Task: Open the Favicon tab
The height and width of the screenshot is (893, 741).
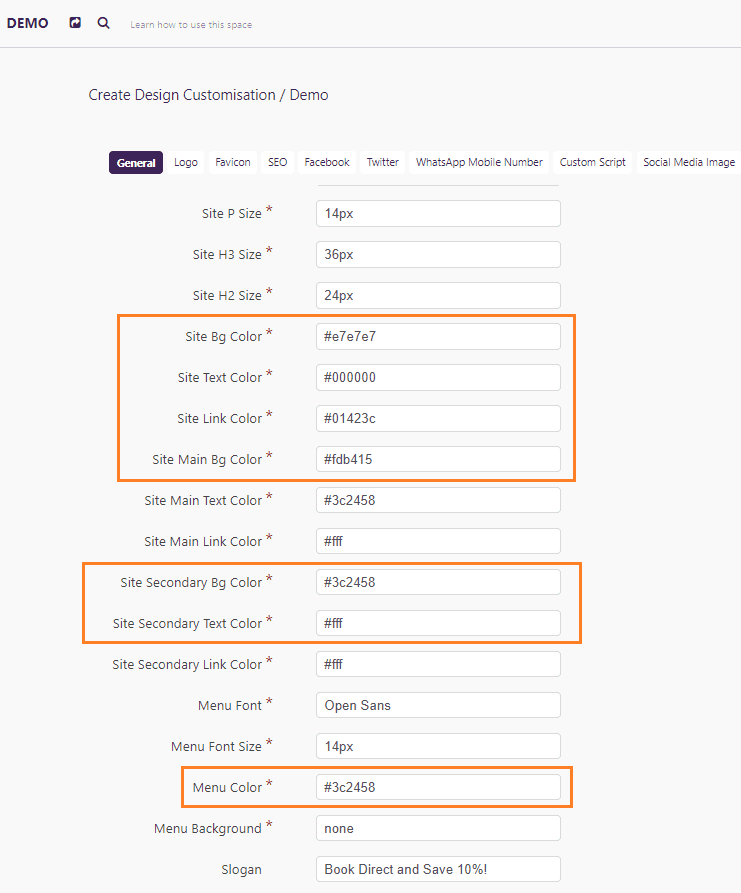Action: (233, 162)
